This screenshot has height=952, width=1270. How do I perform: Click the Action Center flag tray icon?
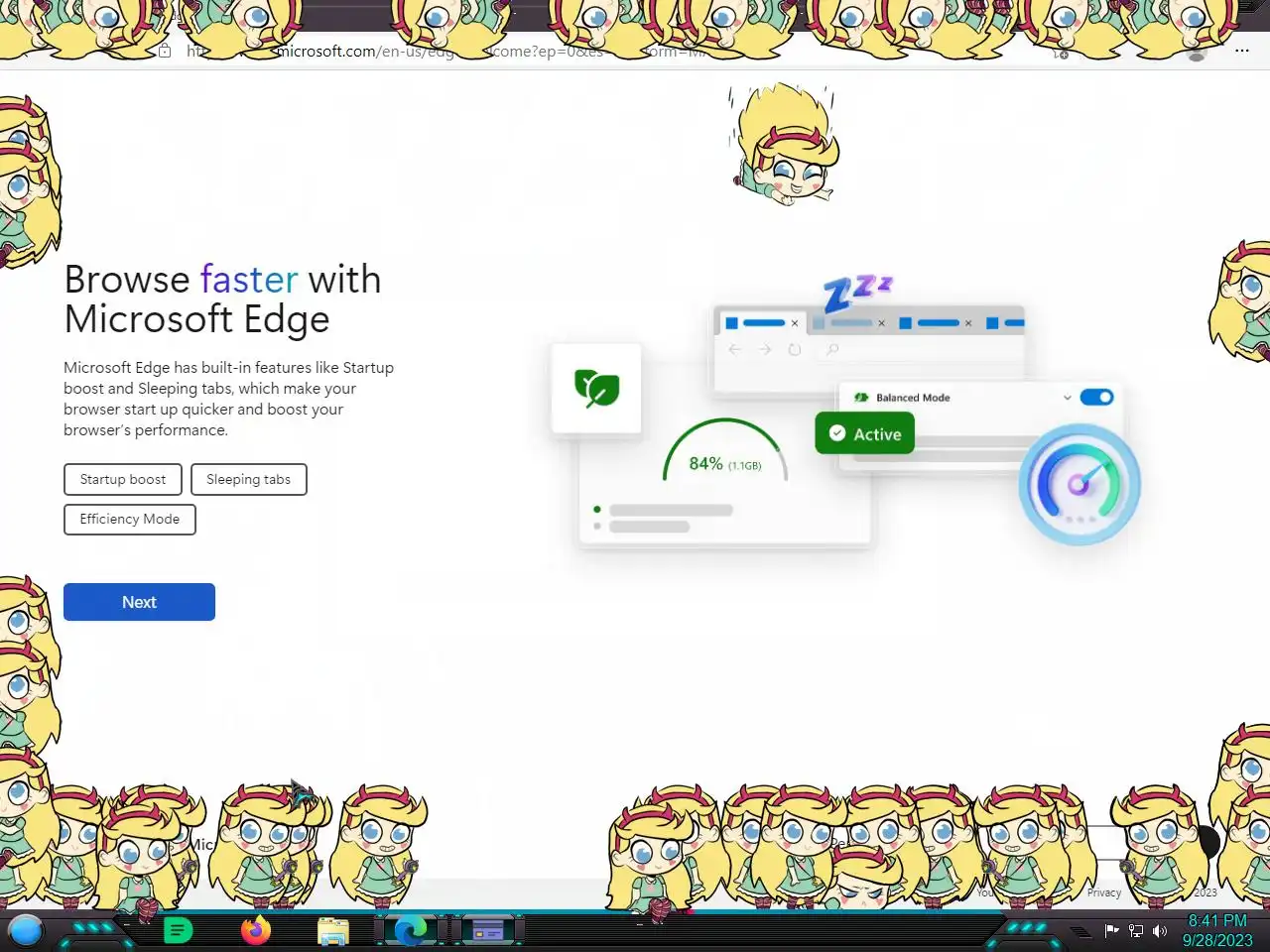tap(1111, 930)
